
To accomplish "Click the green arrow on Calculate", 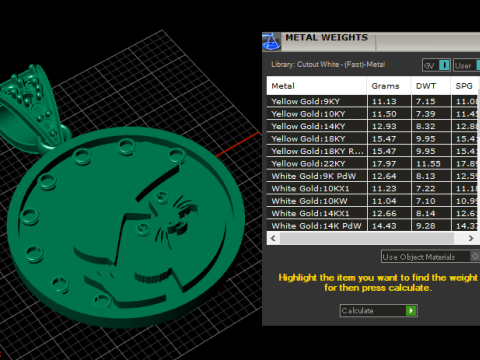I will [x=411, y=311].
